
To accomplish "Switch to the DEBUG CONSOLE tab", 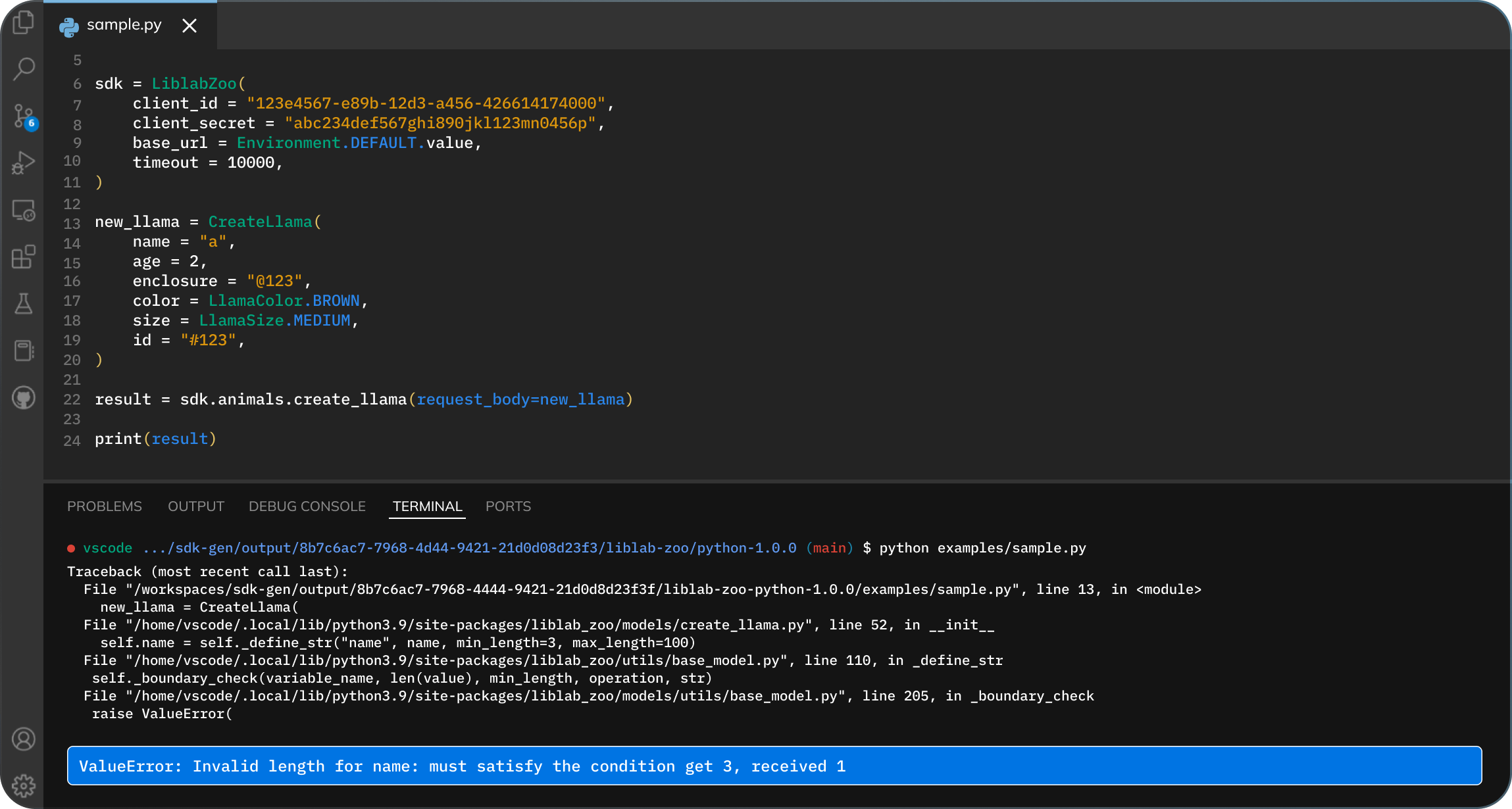I will (x=307, y=506).
